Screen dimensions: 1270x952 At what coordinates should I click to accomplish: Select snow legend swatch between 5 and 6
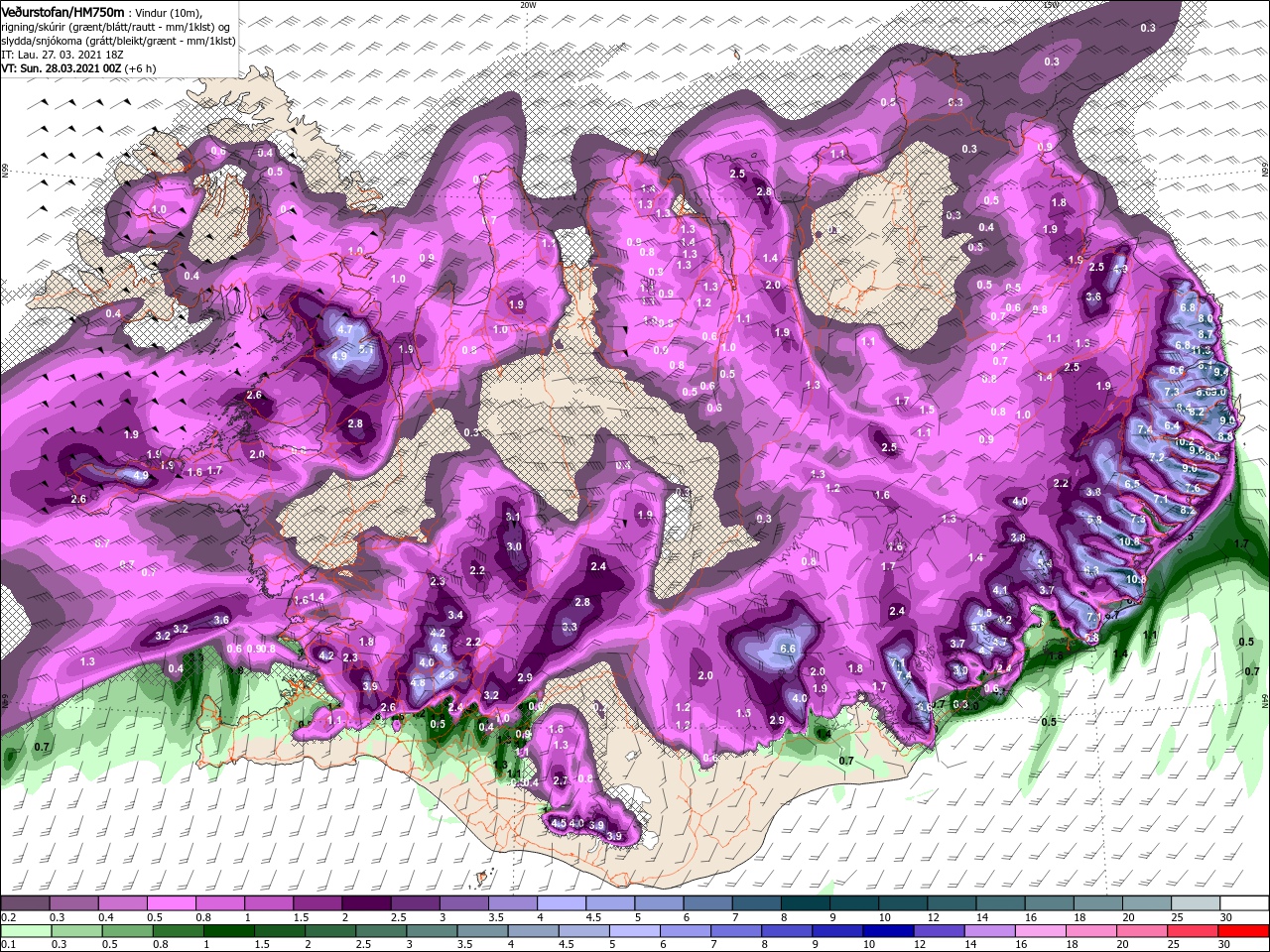coord(658,904)
